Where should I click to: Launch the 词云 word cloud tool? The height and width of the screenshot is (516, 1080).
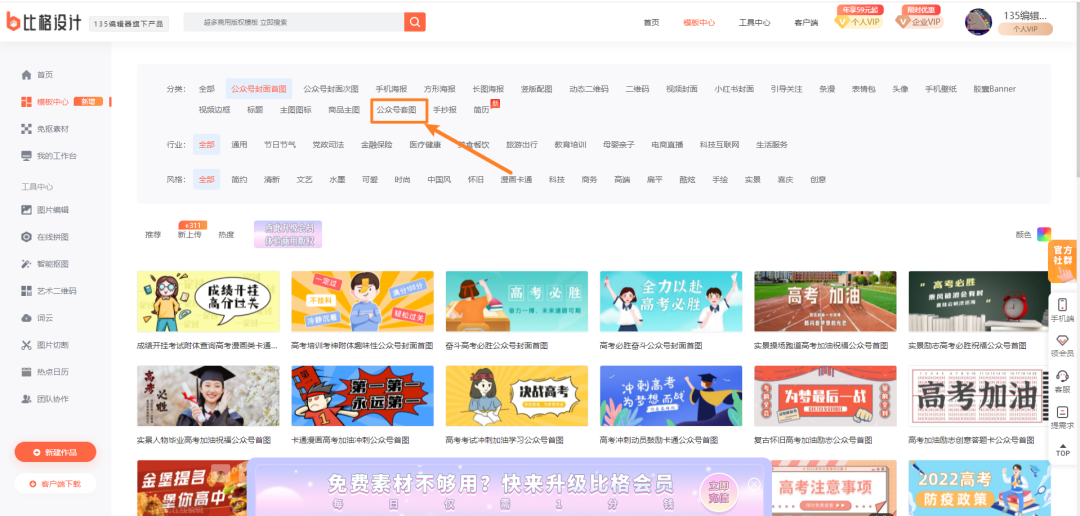pyautogui.click(x=45, y=318)
